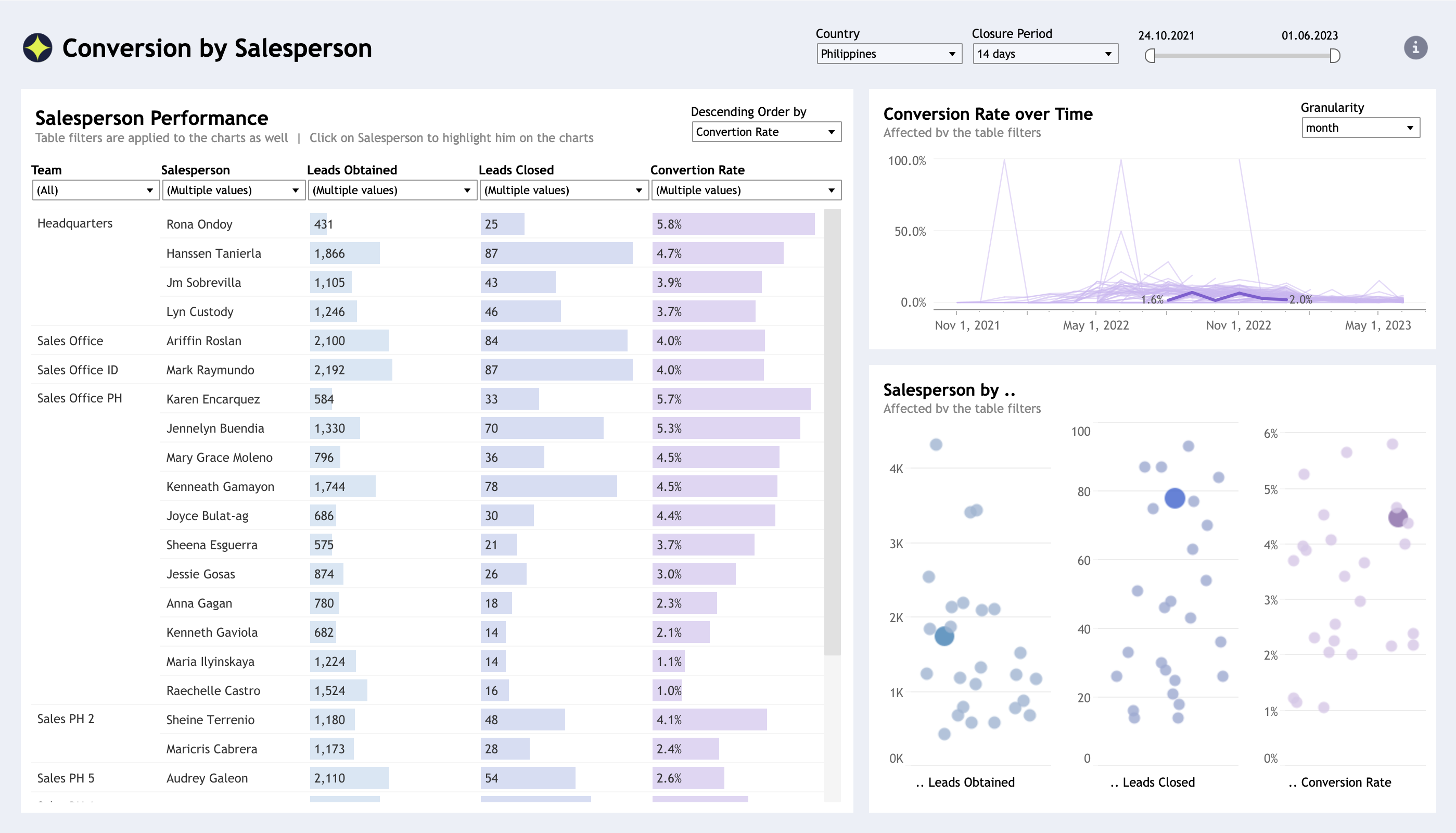Open the Team filter set to (All)

tap(94, 191)
